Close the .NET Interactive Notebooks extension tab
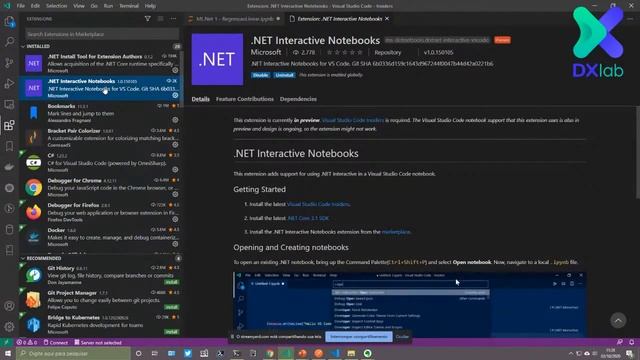This screenshot has width=640, height=360. pyautogui.click(x=387, y=19)
